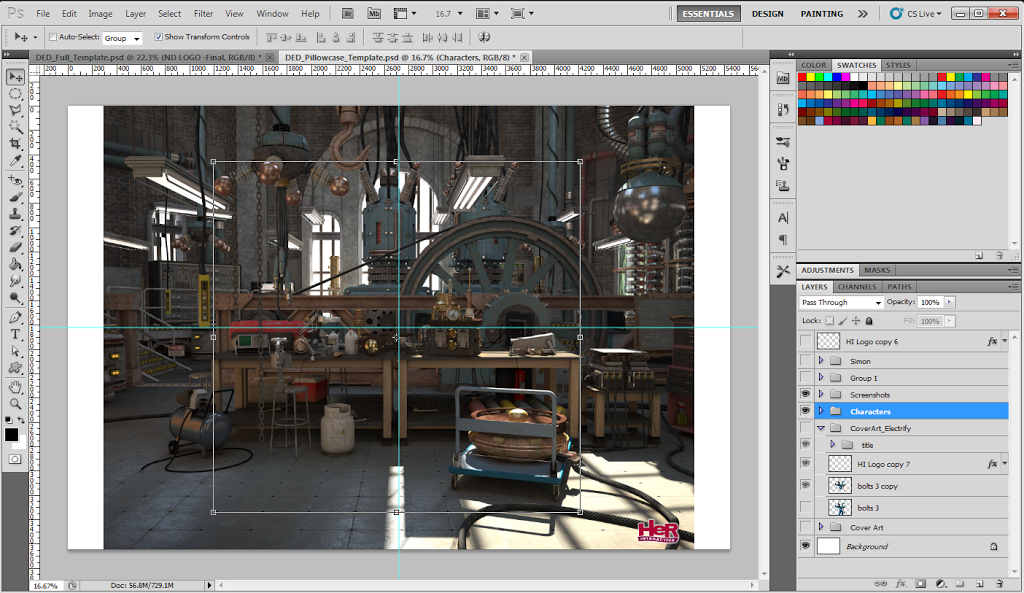The image size is (1024, 593).
Task: Select the Paint Bucket tool
Action: click(15, 264)
